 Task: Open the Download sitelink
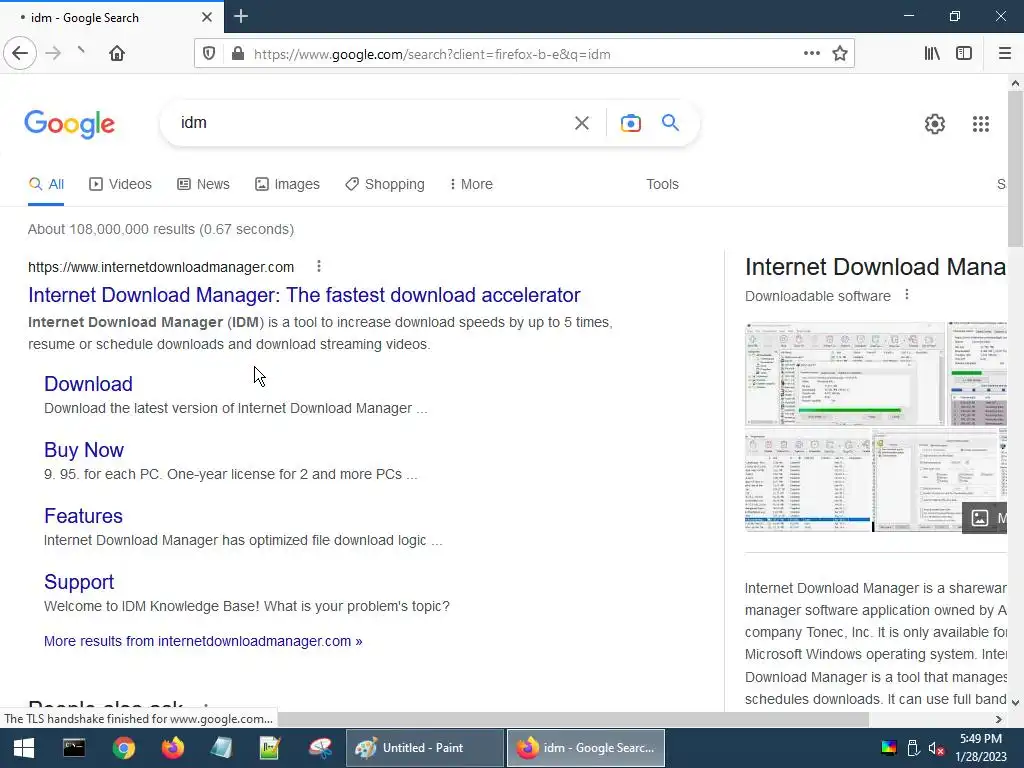[88, 384]
